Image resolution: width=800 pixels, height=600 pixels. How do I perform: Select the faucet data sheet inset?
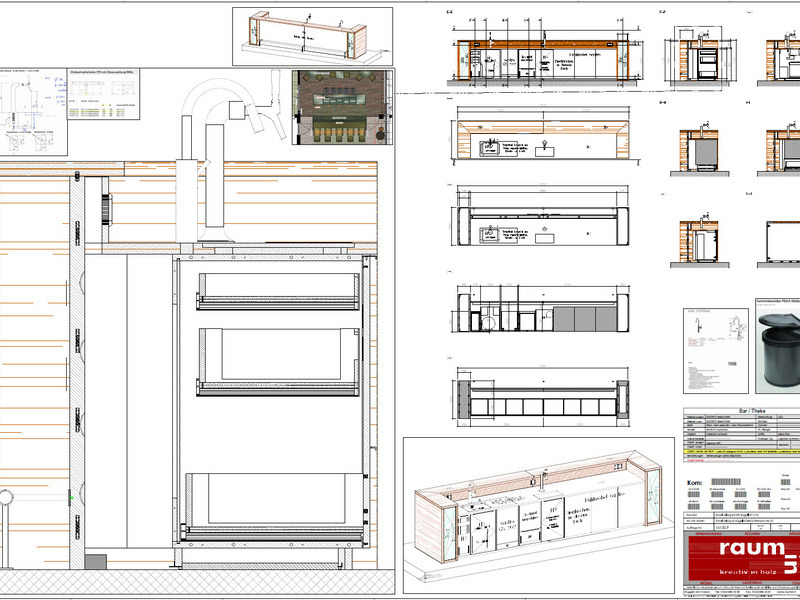[x=716, y=351]
